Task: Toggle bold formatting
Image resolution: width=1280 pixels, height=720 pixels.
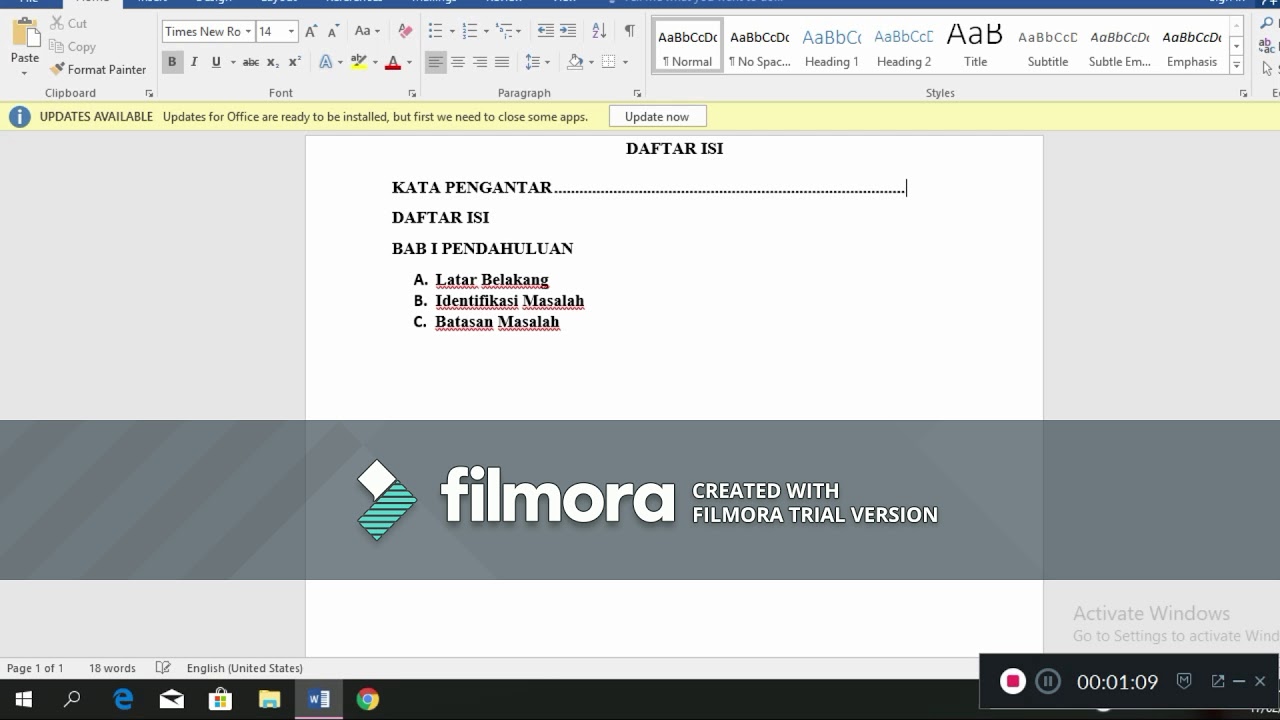Action: point(172,62)
